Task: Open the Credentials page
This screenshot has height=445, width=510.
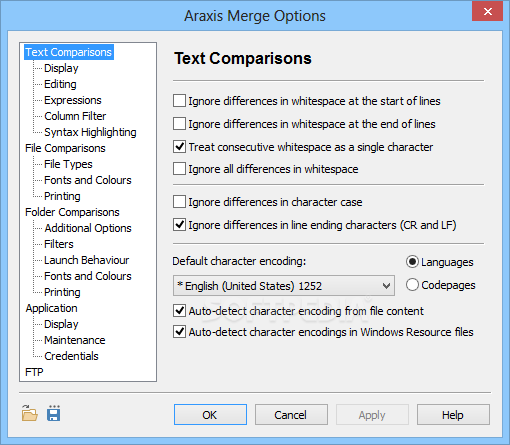Action: tap(71, 356)
